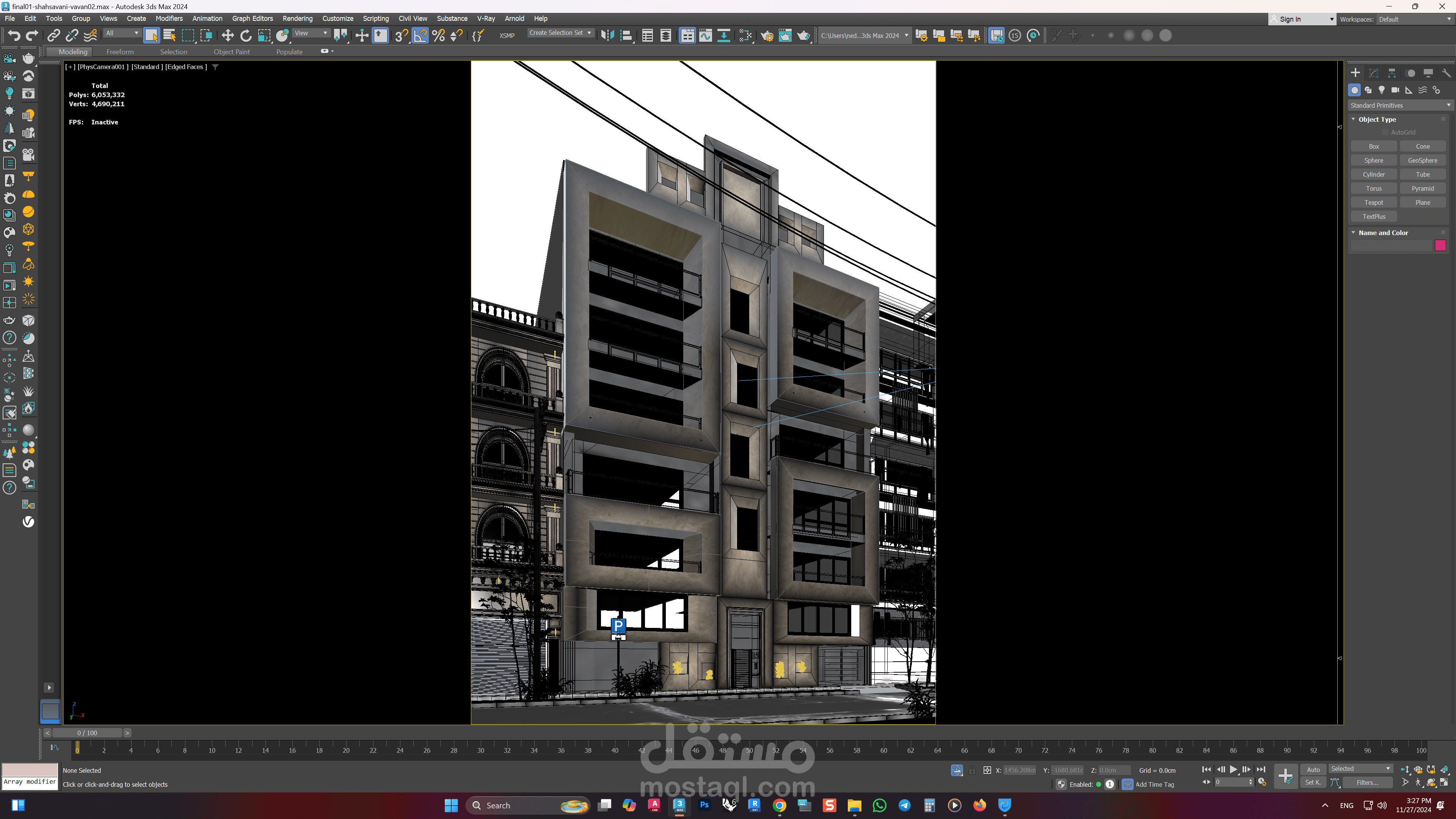Open the Rendering menu
The height and width of the screenshot is (819, 1456).
click(297, 18)
